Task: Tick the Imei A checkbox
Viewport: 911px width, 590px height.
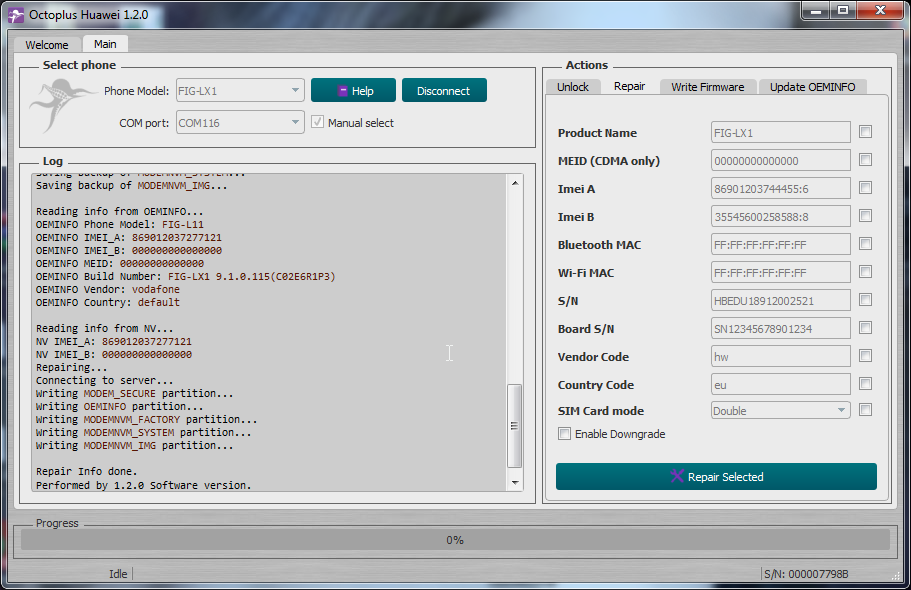Action: click(x=865, y=188)
